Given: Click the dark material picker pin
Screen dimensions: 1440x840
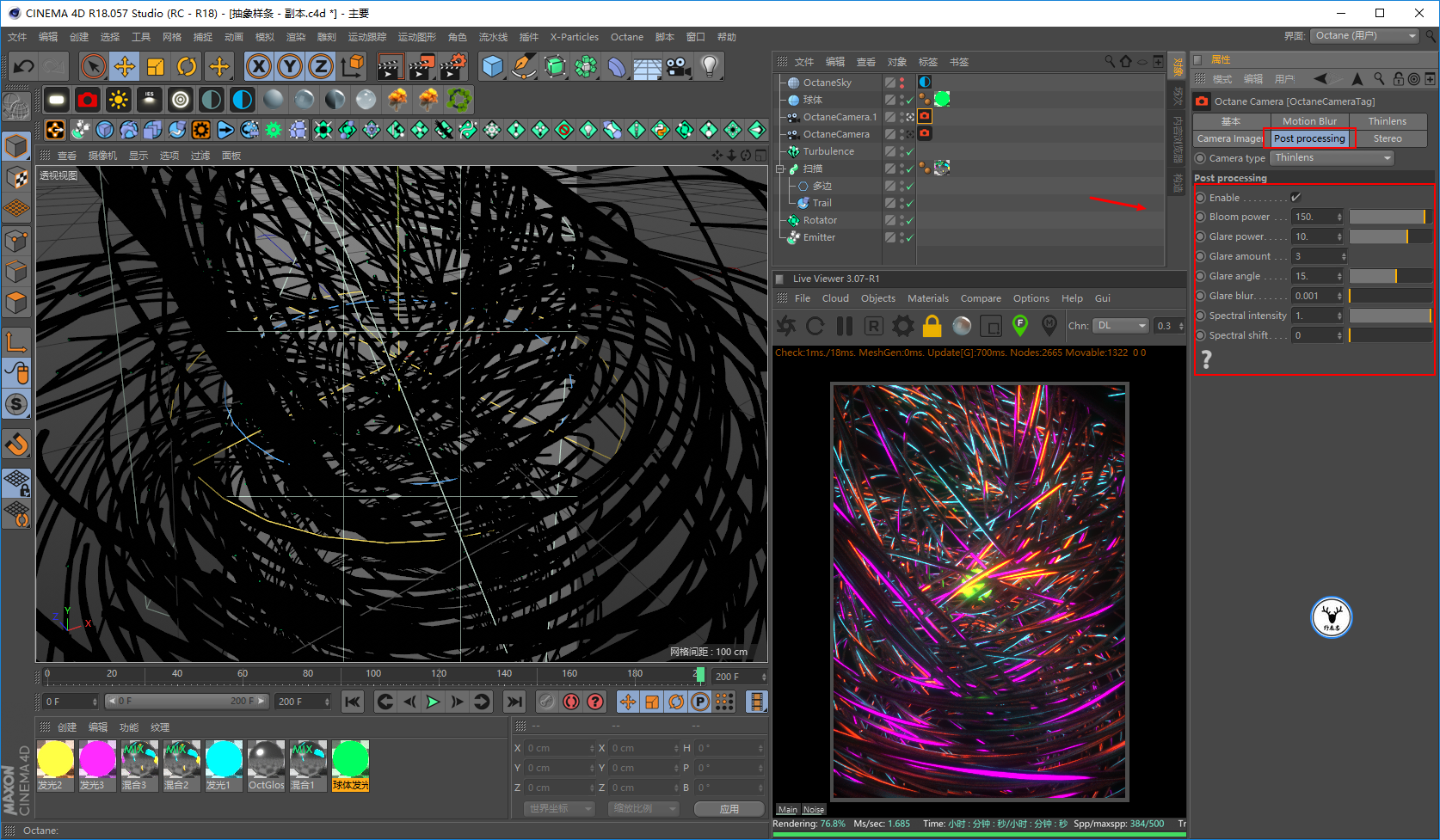Looking at the screenshot, I should tap(1049, 325).
